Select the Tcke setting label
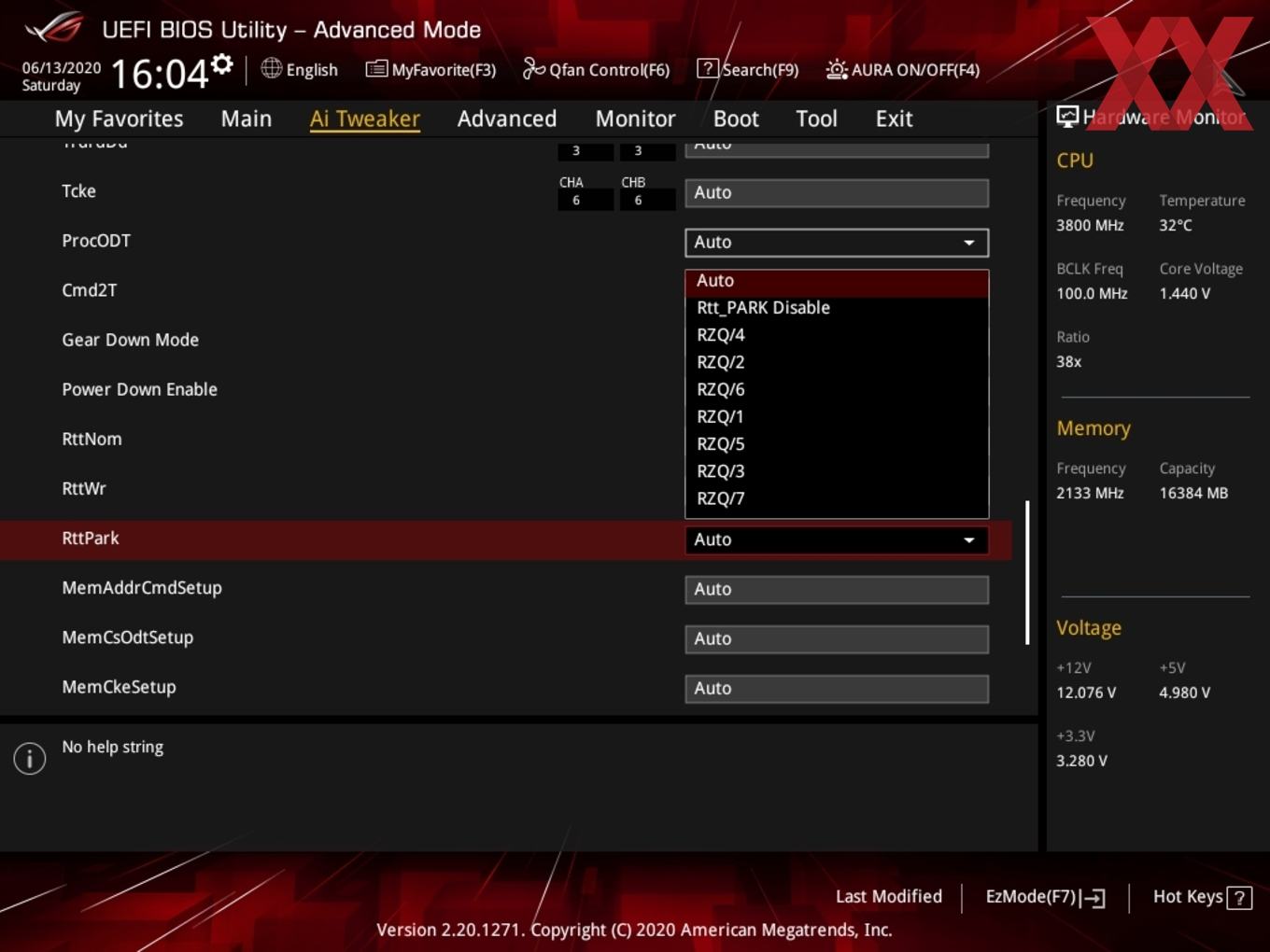 pyautogui.click(x=78, y=191)
